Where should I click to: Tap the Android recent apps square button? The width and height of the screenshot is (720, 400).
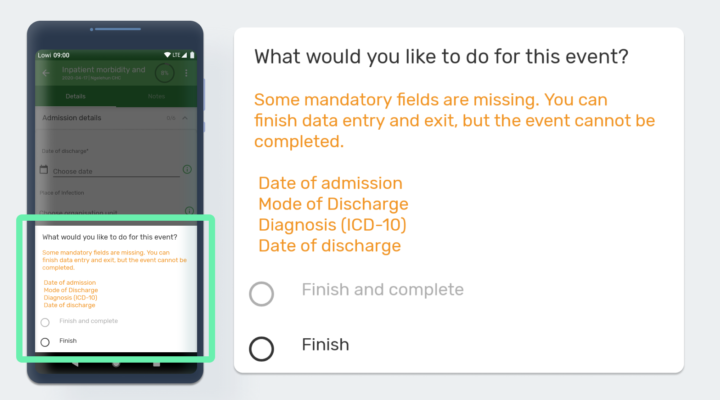coord(157,364)
